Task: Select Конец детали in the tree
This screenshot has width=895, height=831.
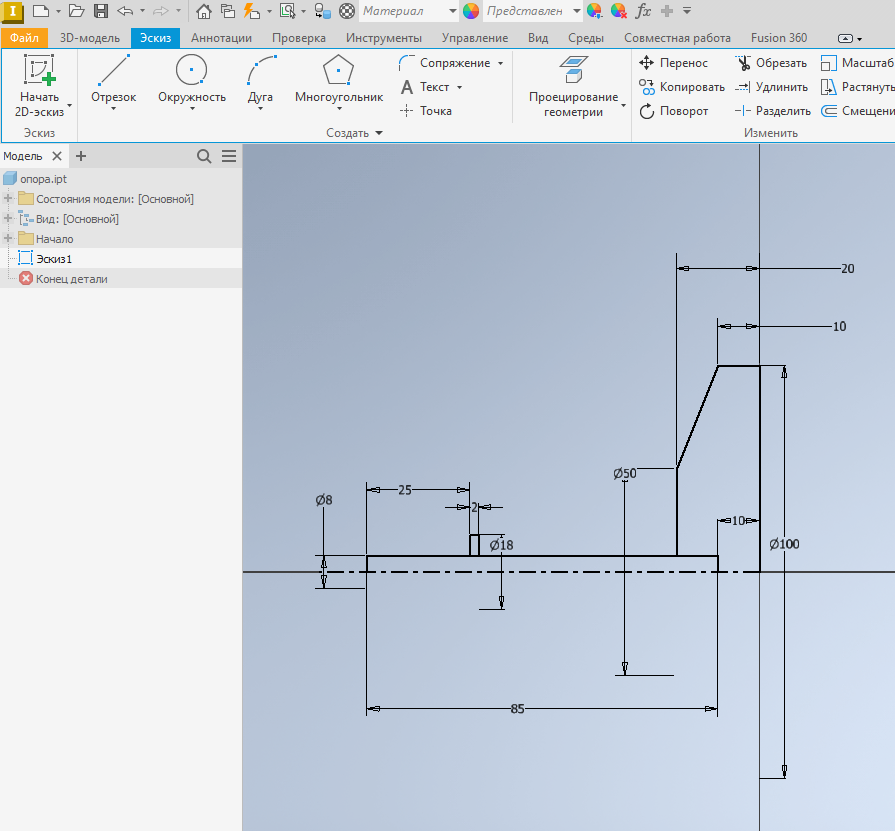Action: point(71,279)
